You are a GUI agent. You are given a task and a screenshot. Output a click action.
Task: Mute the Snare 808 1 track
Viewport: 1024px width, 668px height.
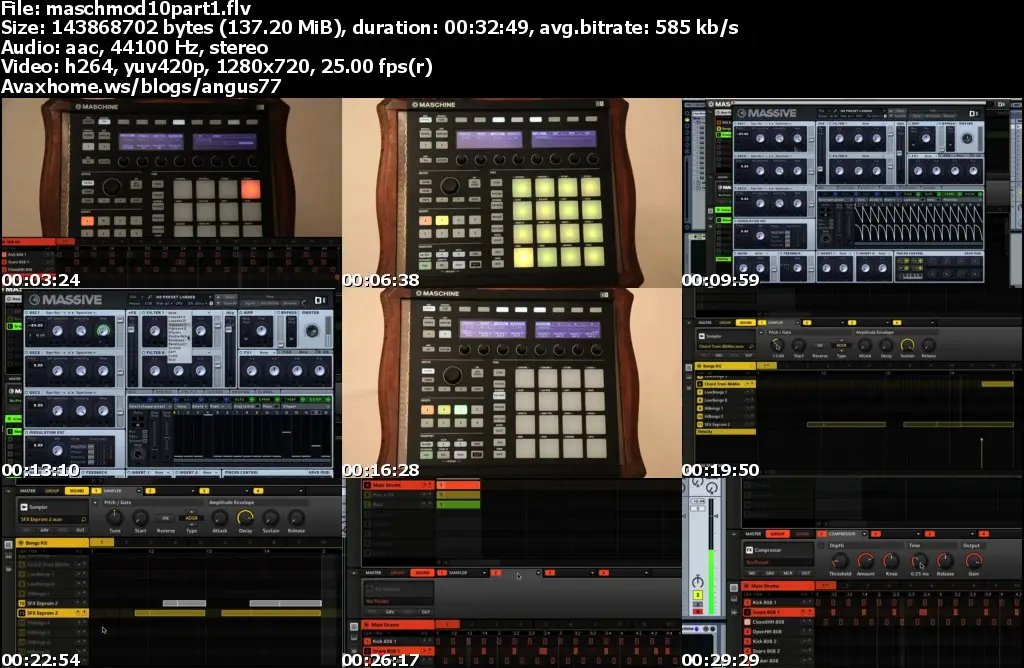803,612
